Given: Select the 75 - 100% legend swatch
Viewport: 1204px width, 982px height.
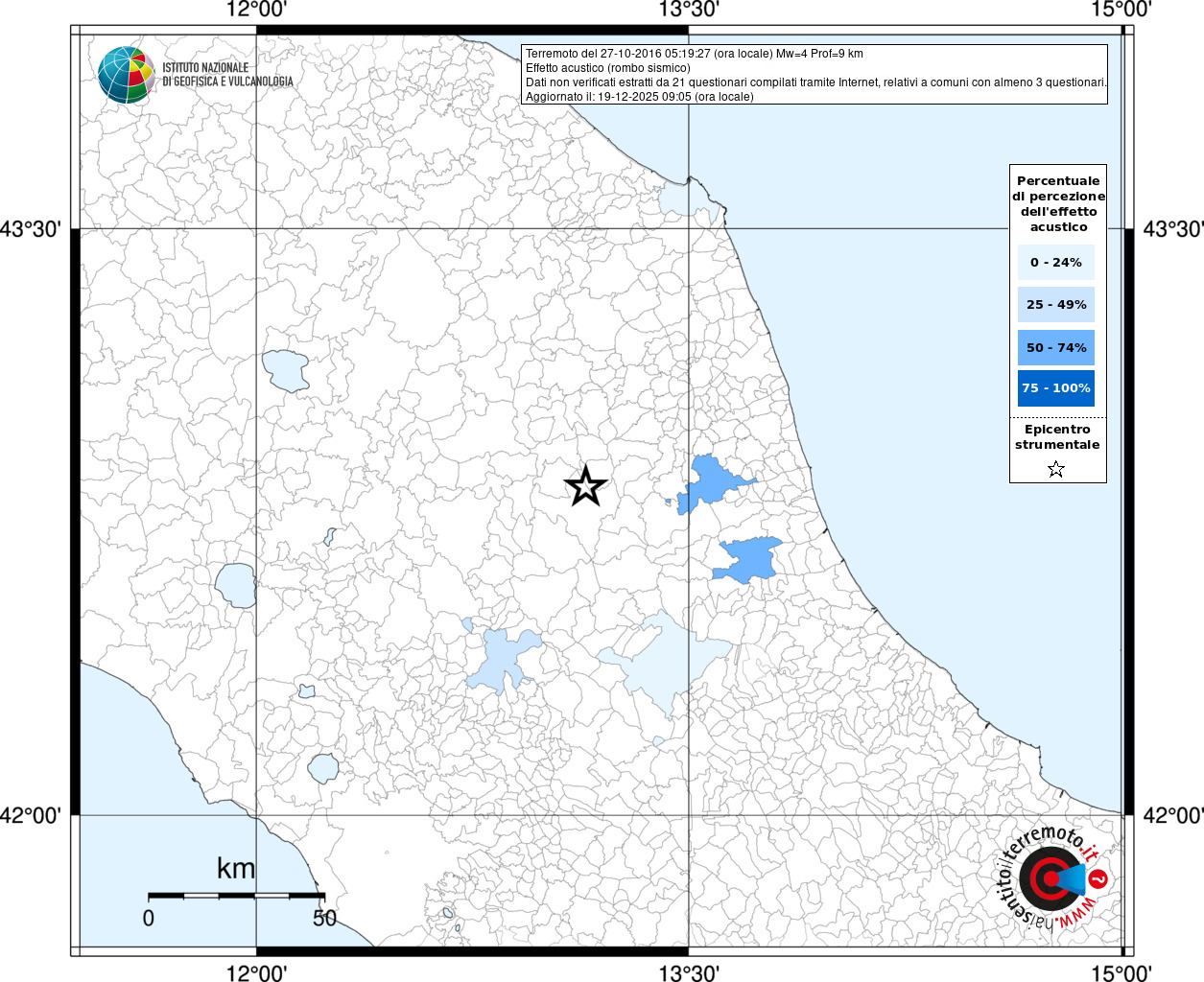Looking at the screenshot, I should tap(1055, 388).
